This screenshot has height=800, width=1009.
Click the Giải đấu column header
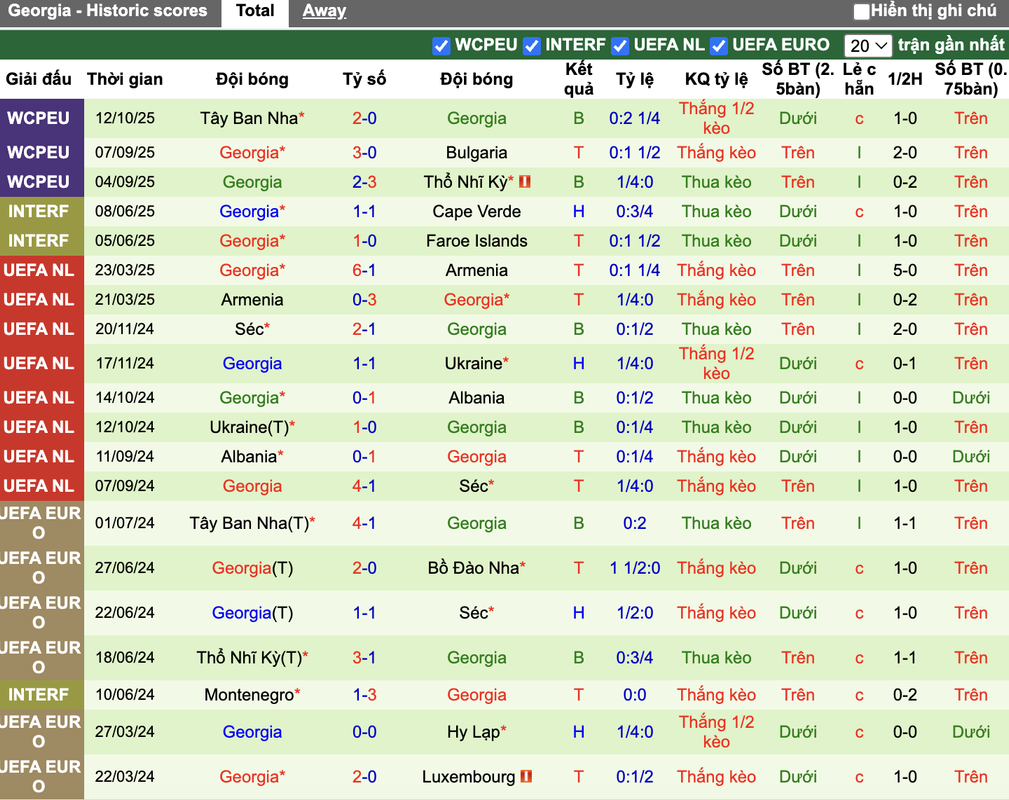click(x=39, y=79)
